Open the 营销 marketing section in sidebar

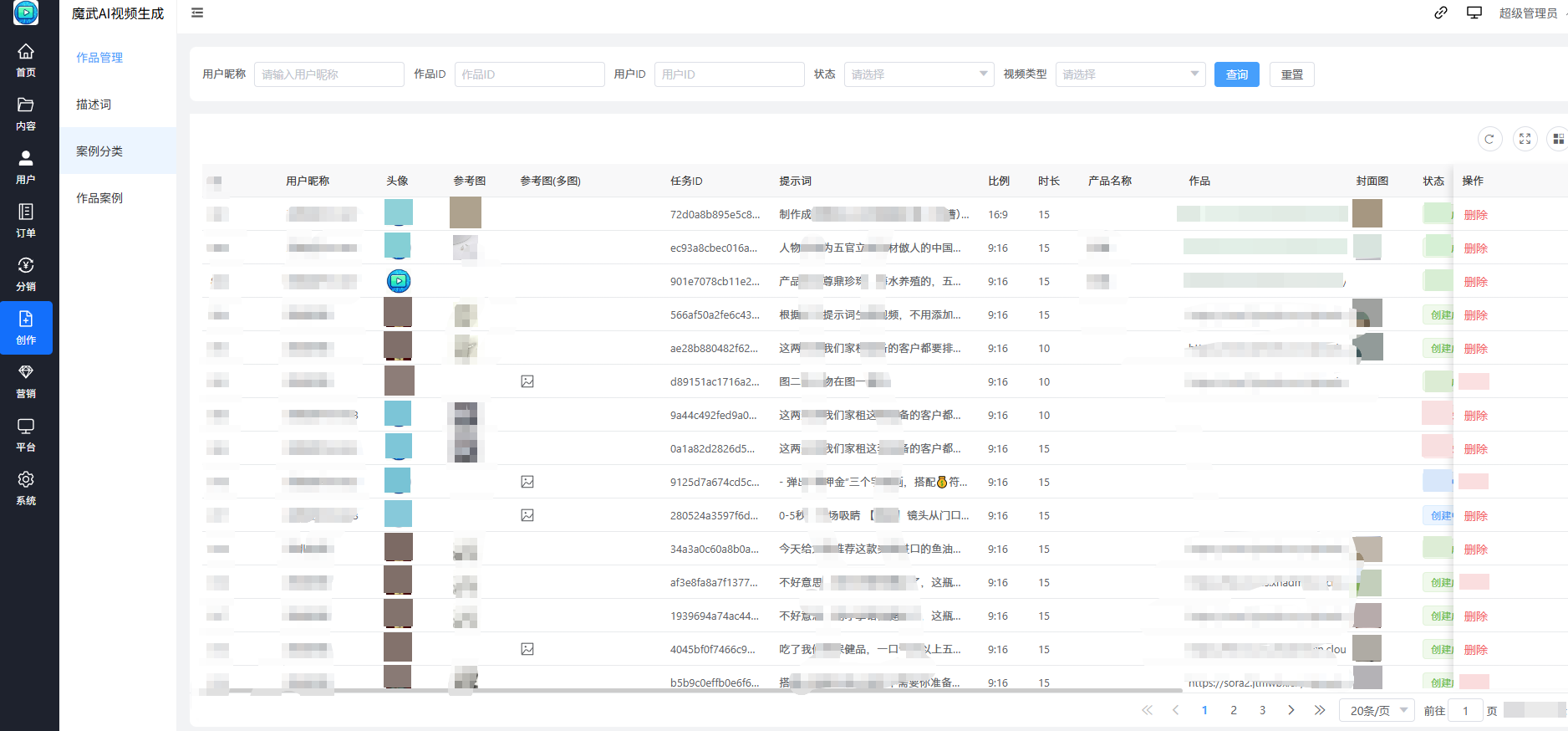(26, 381)
